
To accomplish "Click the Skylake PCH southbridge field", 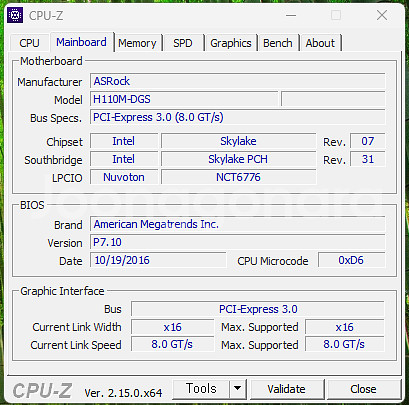I will [239, 159].
